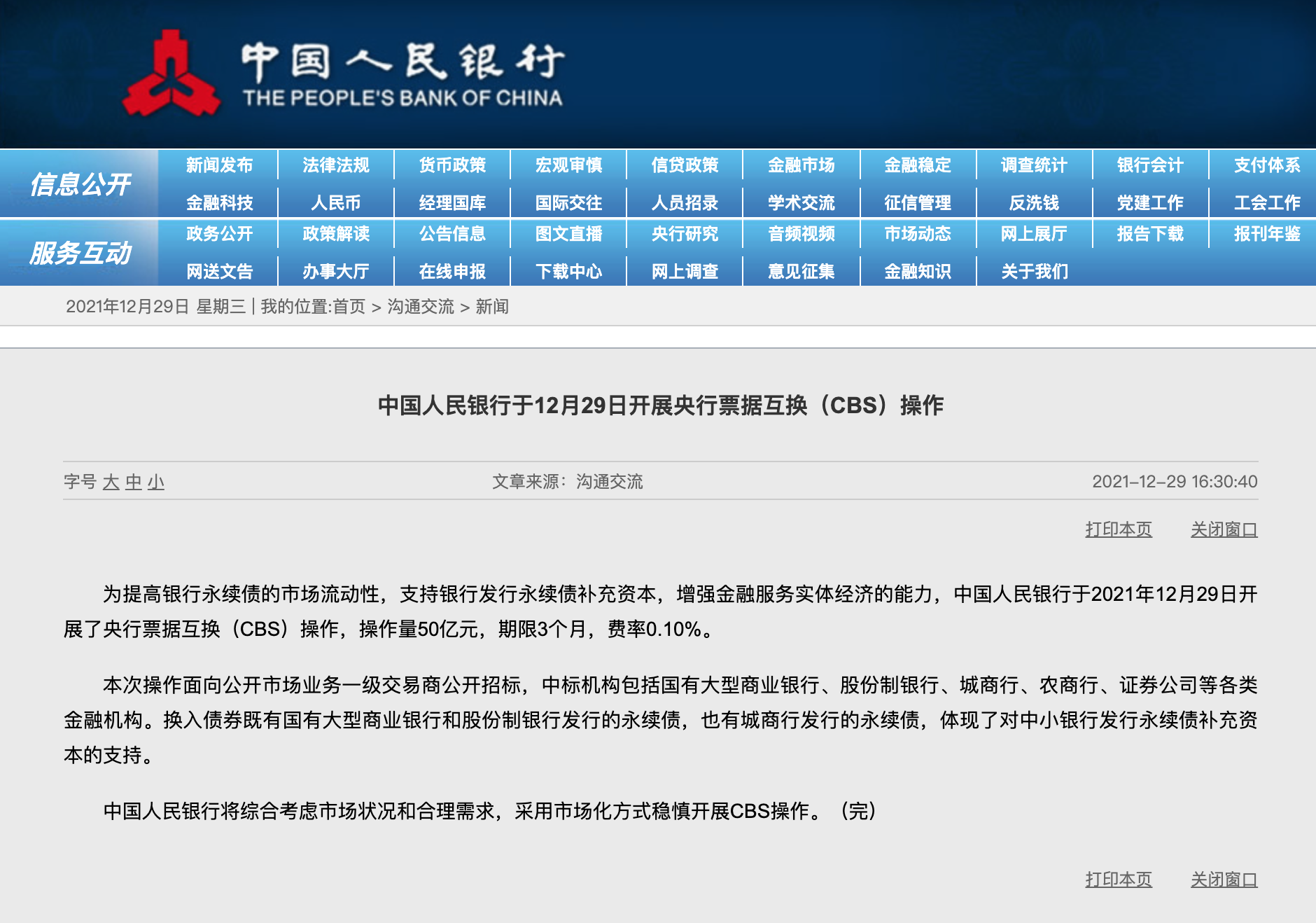Image resolution: width=1316 pixels, height=923 pixels.
Task: Click 沟通交流 breadcrumb link
Action: pos(421,307)
